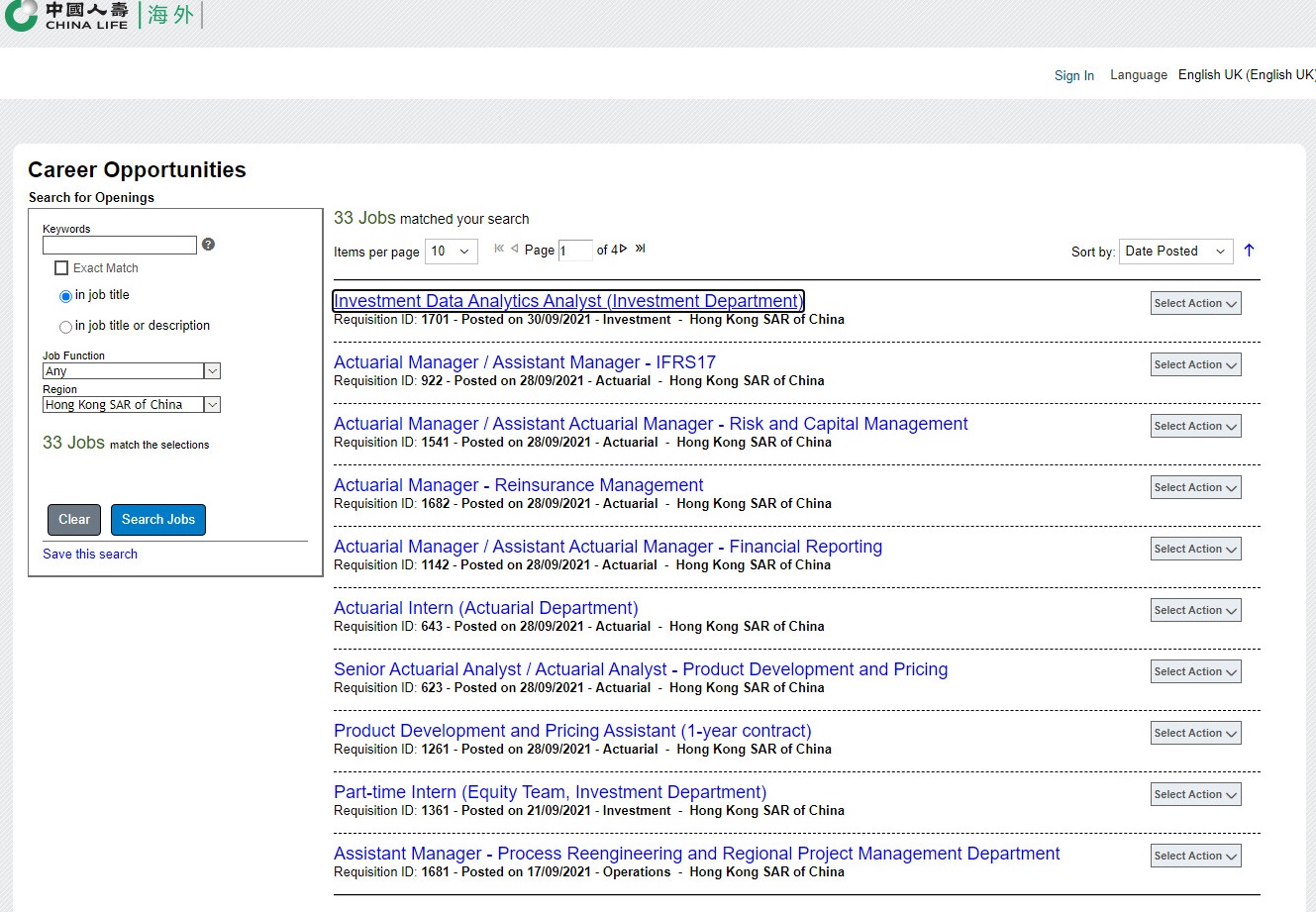The image size is (1316, 912).
Task: Select 'in job title or description' radio option
Action: 65,327
